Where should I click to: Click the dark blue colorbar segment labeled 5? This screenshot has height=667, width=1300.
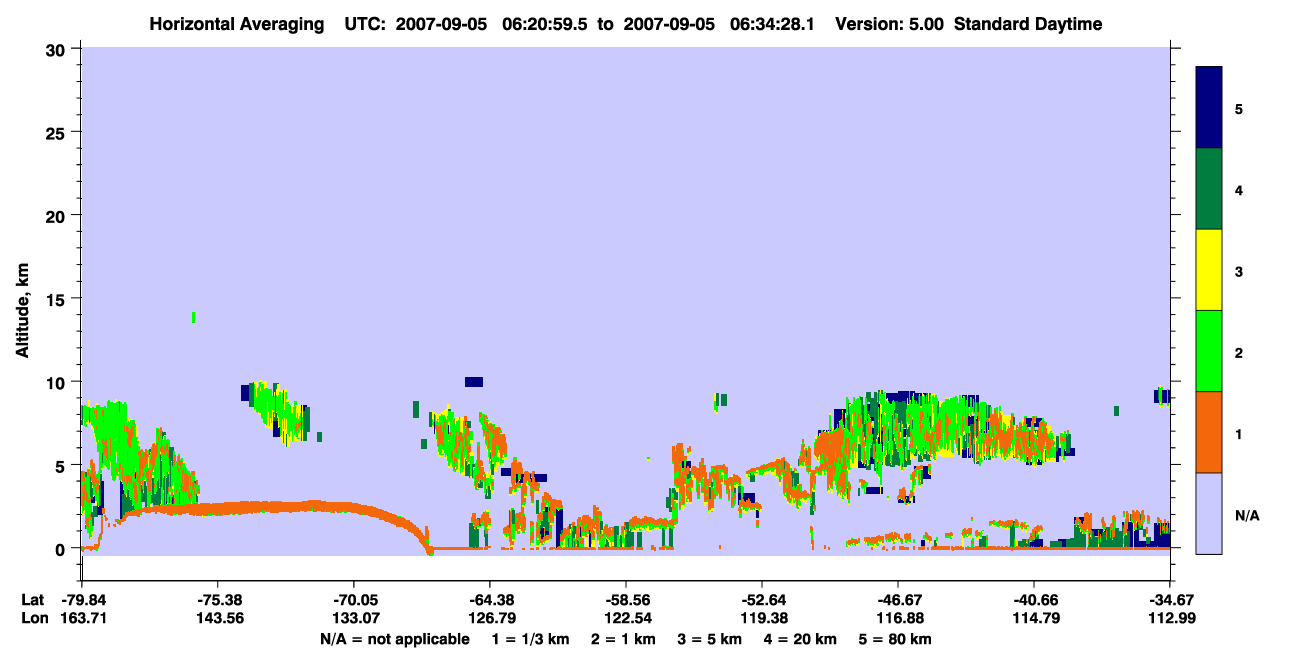(1209, 107)
